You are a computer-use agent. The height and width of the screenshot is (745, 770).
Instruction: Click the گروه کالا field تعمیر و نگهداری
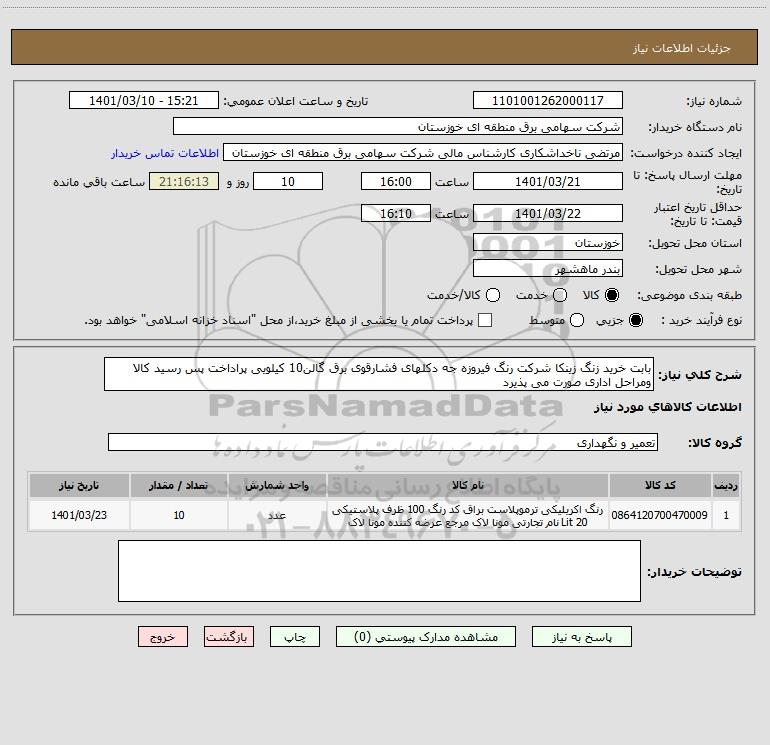383,442
